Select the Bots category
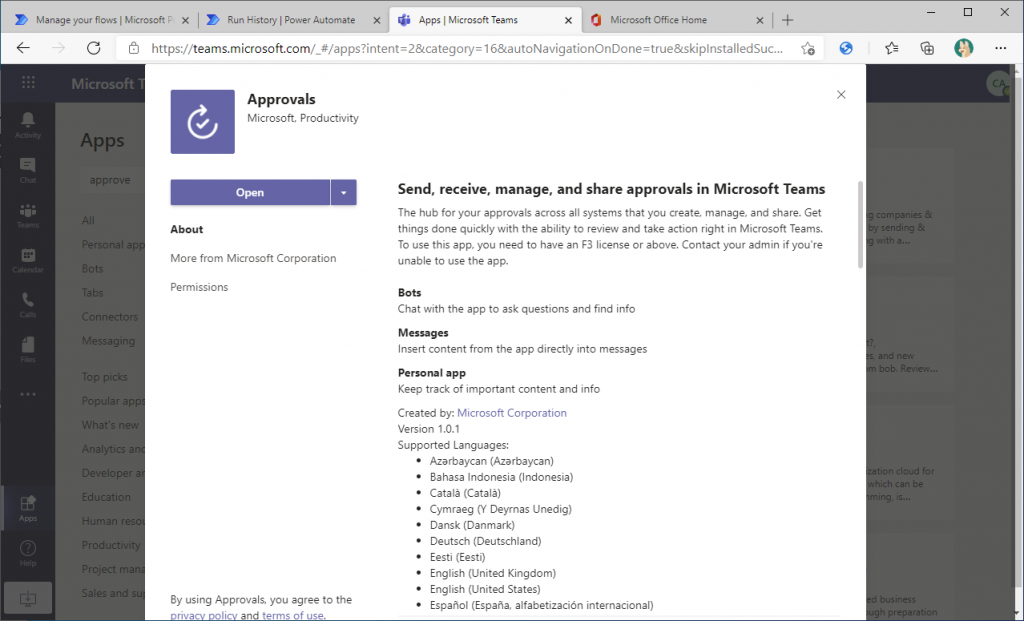 92,268
